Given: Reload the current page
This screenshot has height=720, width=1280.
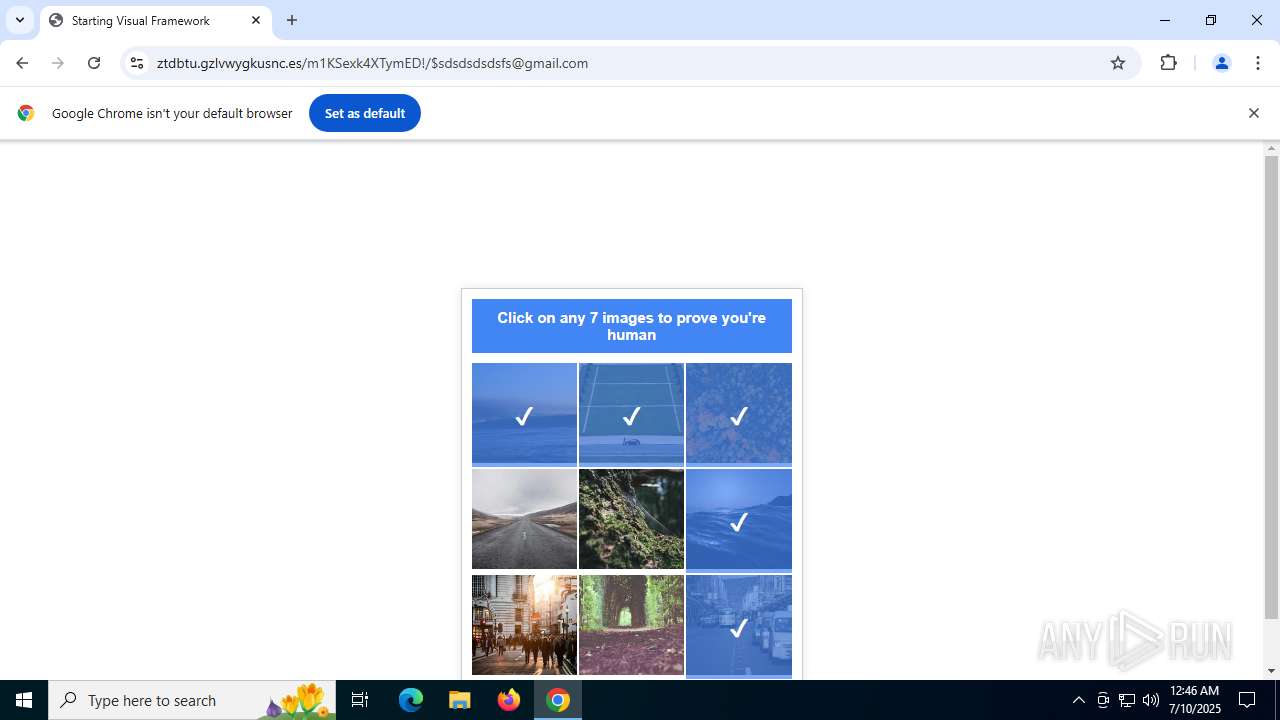Looking at the screenshot, I should point(94,63).
